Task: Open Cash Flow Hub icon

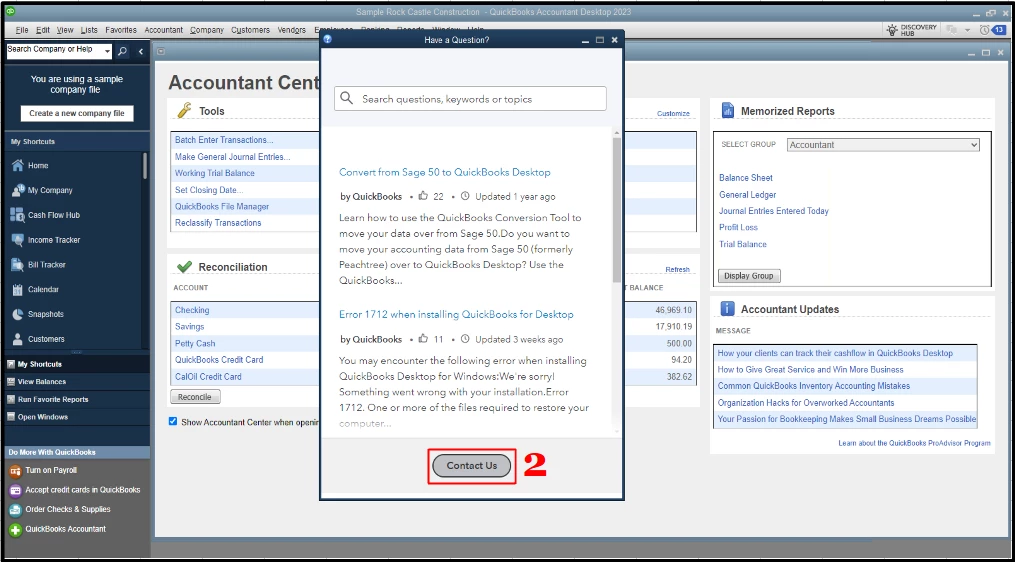Action: [17, 215]
